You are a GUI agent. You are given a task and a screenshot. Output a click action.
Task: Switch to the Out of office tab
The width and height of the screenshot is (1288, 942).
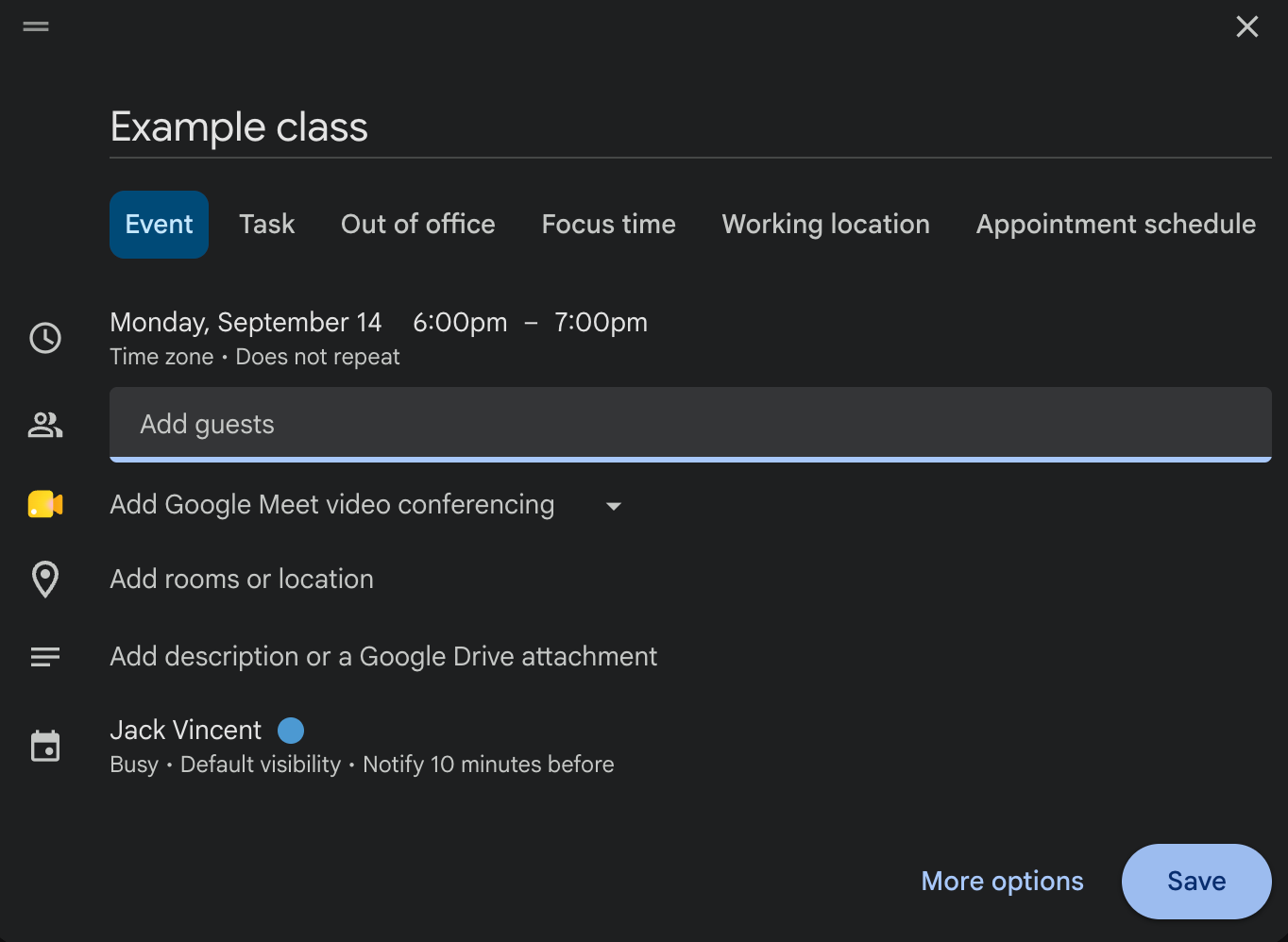tap(418, 225)
